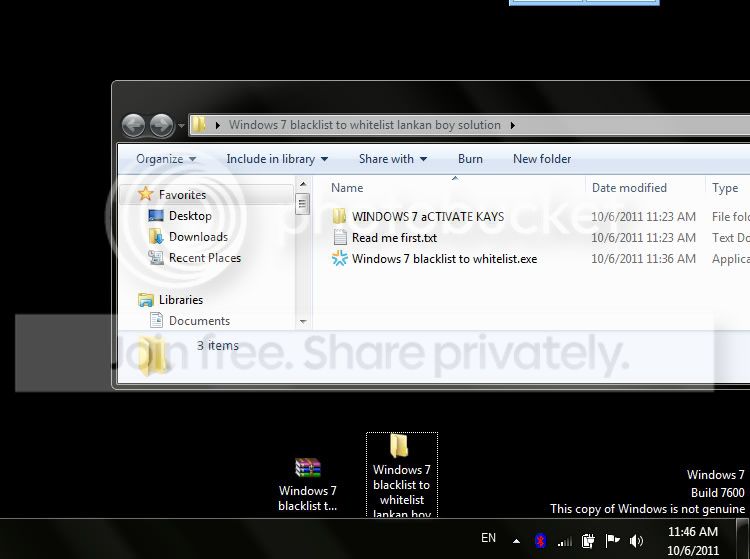Click the '3 items' text in details pane
This screenshot has height=559, width=750.
point(218,345)
